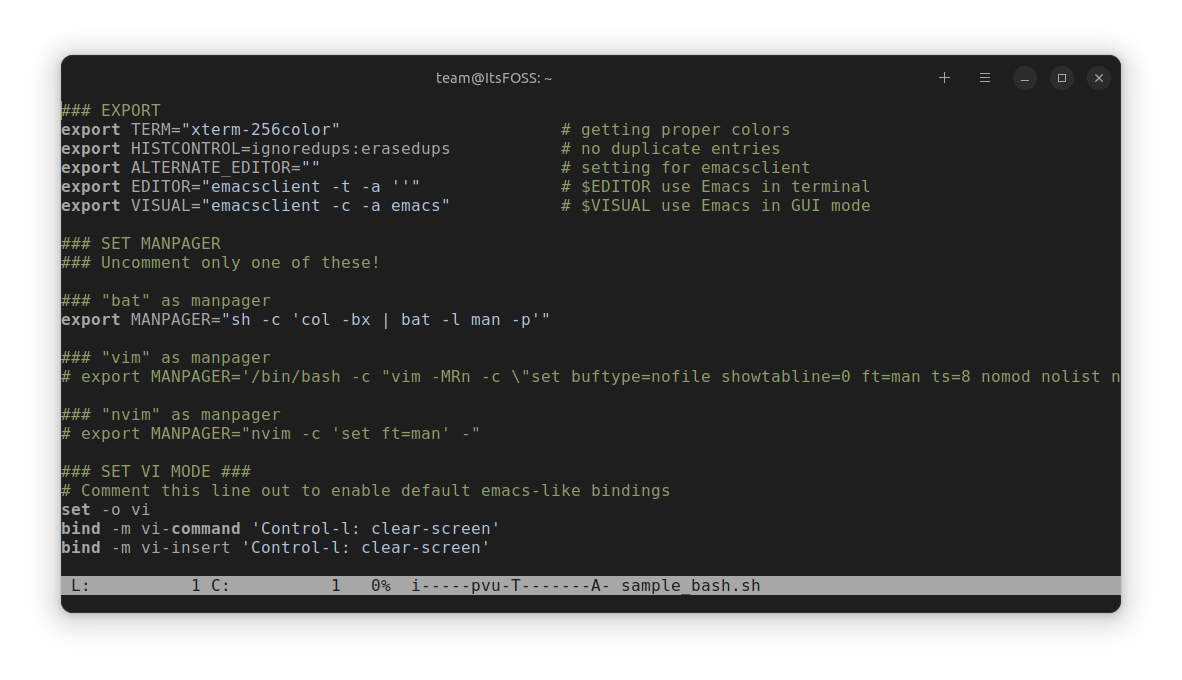Open the terminal hamburger menu
This screenshot has height=680, width=1182.
click(x=984, y=78)
